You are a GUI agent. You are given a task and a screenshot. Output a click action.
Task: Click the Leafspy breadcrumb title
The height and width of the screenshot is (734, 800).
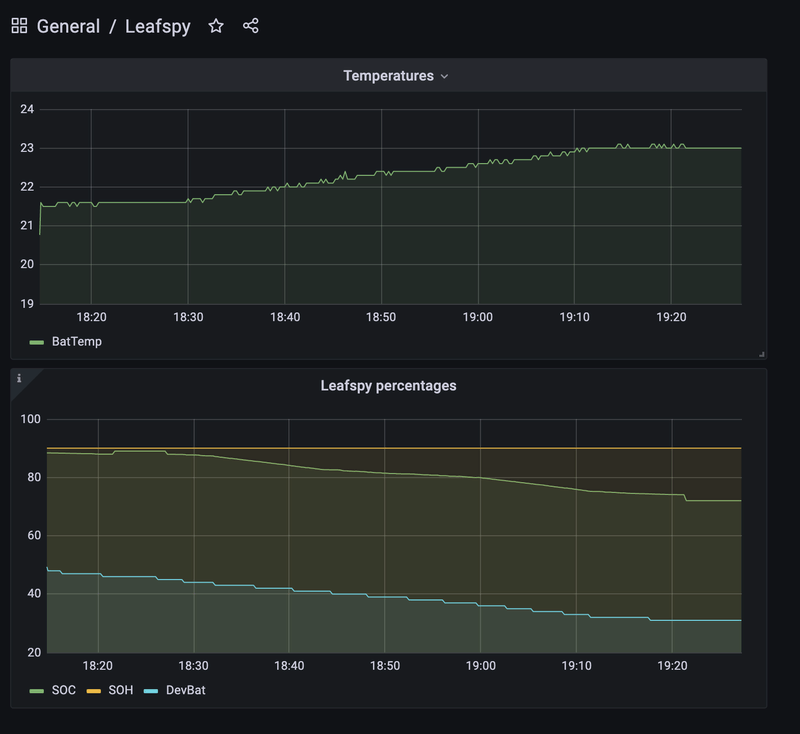157,27
